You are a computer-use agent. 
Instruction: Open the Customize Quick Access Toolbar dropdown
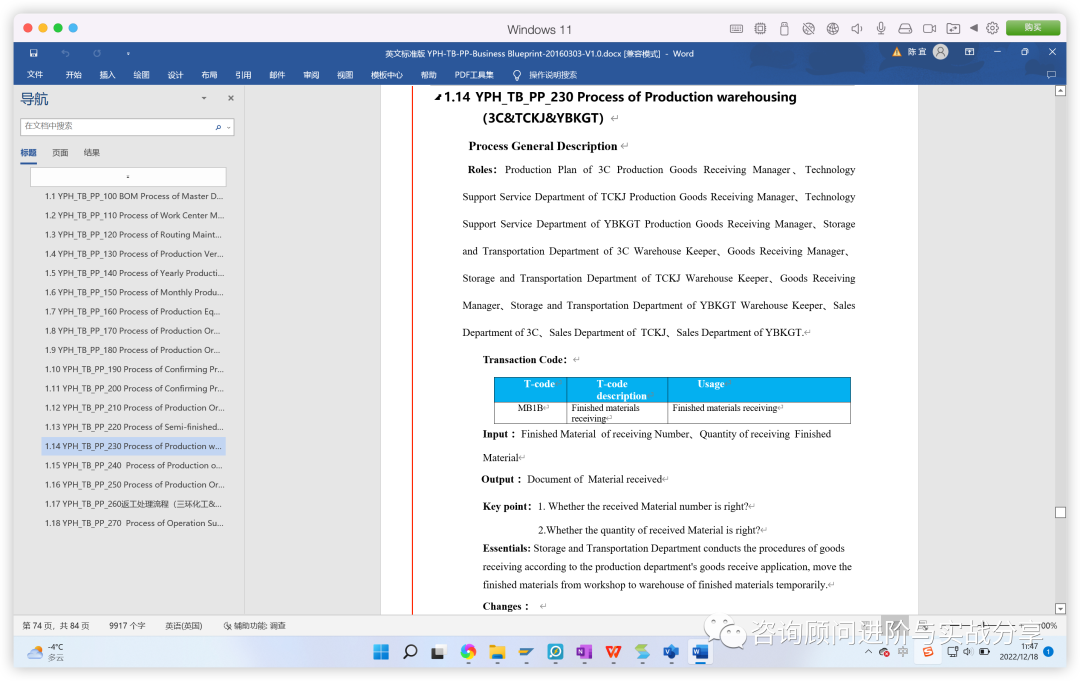tap(128, 53)
